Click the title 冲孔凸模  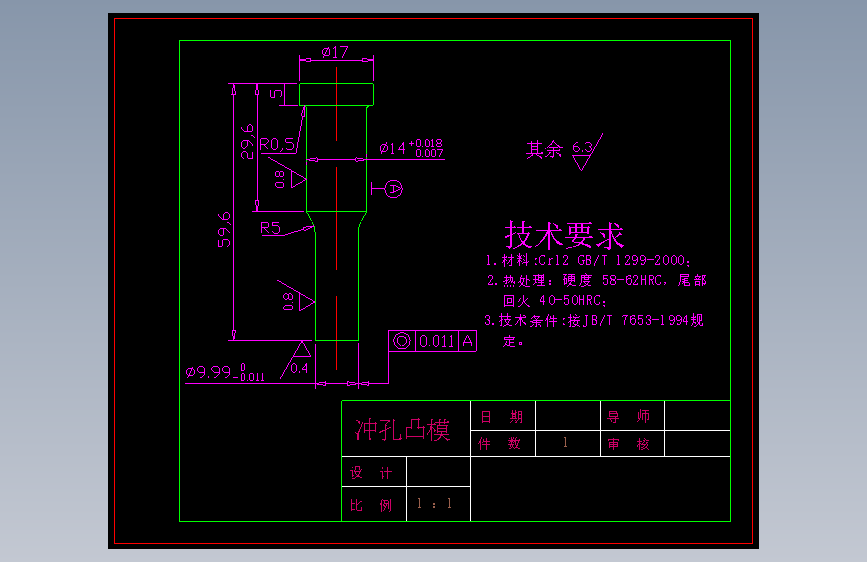(x=403, y=430)
